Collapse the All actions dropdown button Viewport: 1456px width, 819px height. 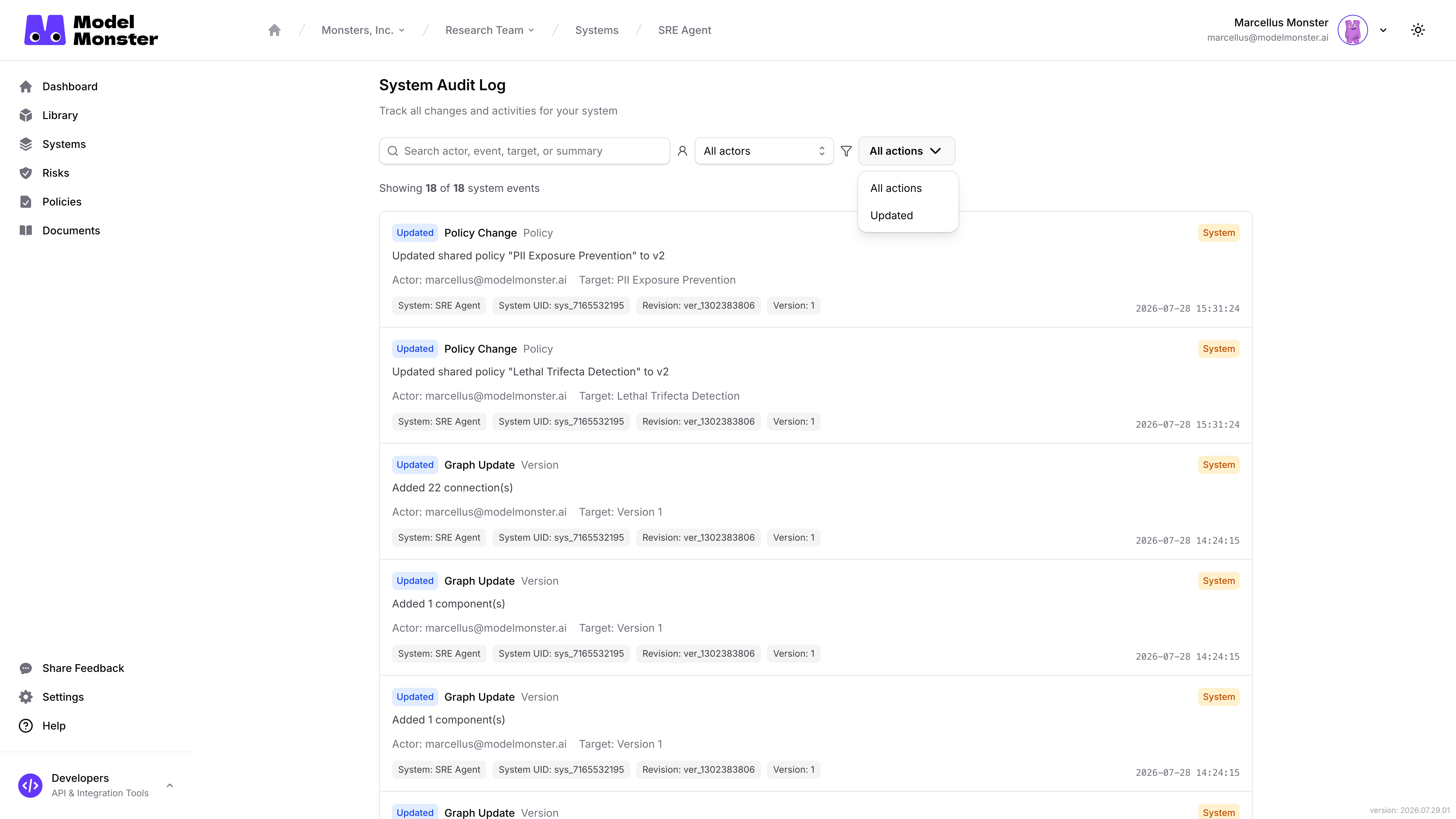(907, 151)
